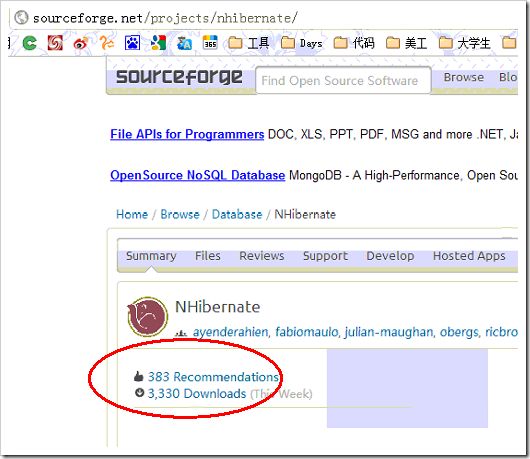Open the Baidu paw bookmark icon
The image size is (530, 459).
132,43
